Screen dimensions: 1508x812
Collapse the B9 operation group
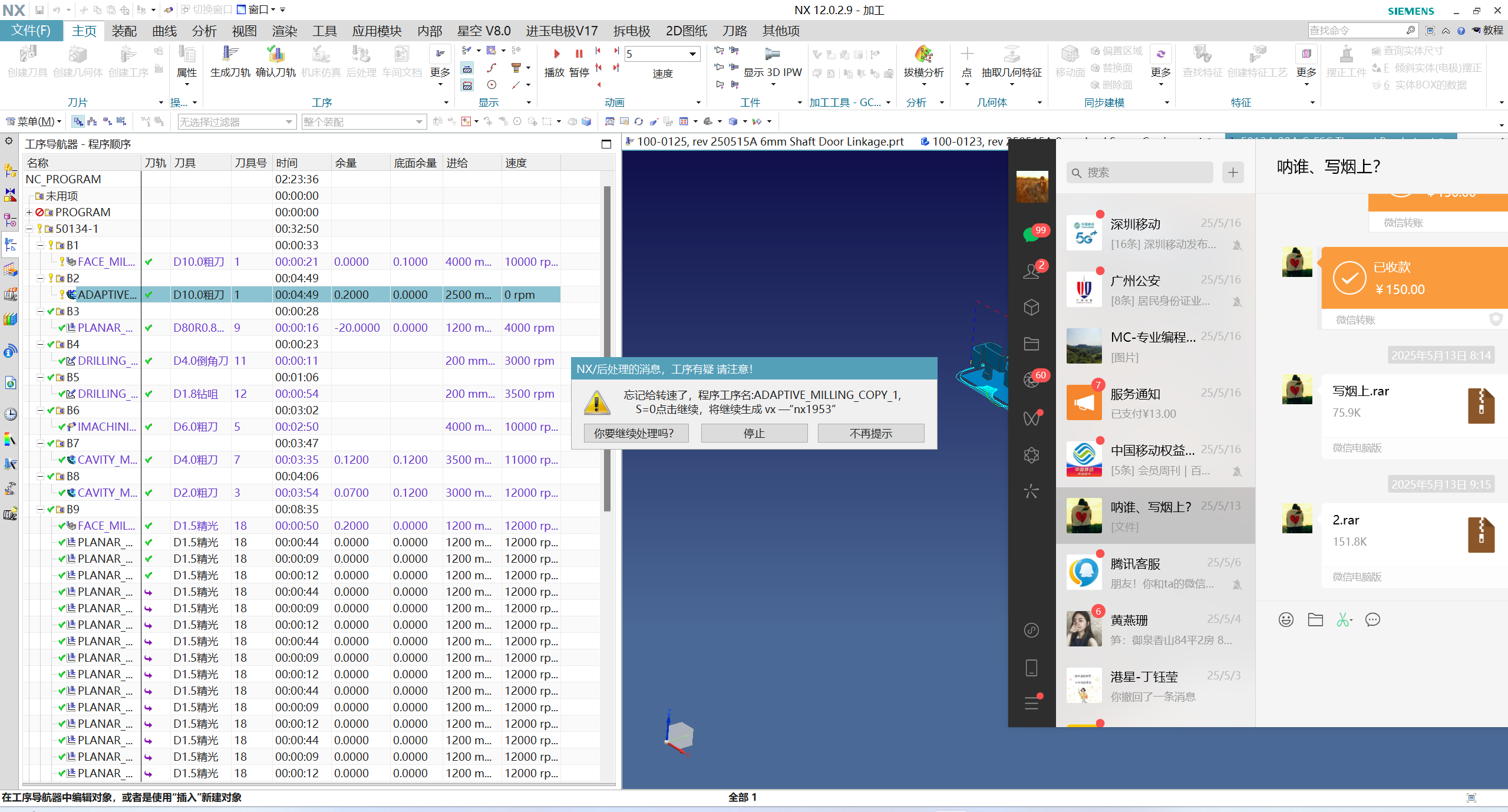pos(40,509)
